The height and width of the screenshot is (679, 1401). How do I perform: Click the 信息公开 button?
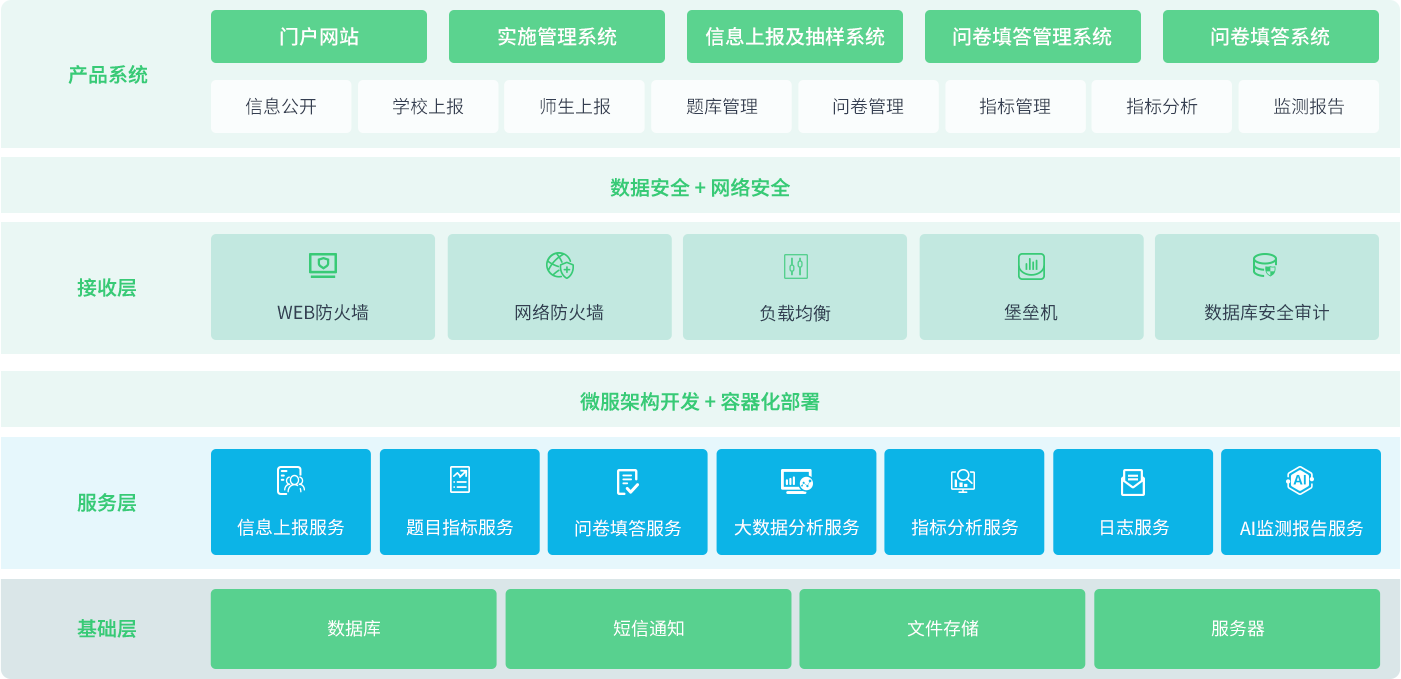(x=281, y=107)
